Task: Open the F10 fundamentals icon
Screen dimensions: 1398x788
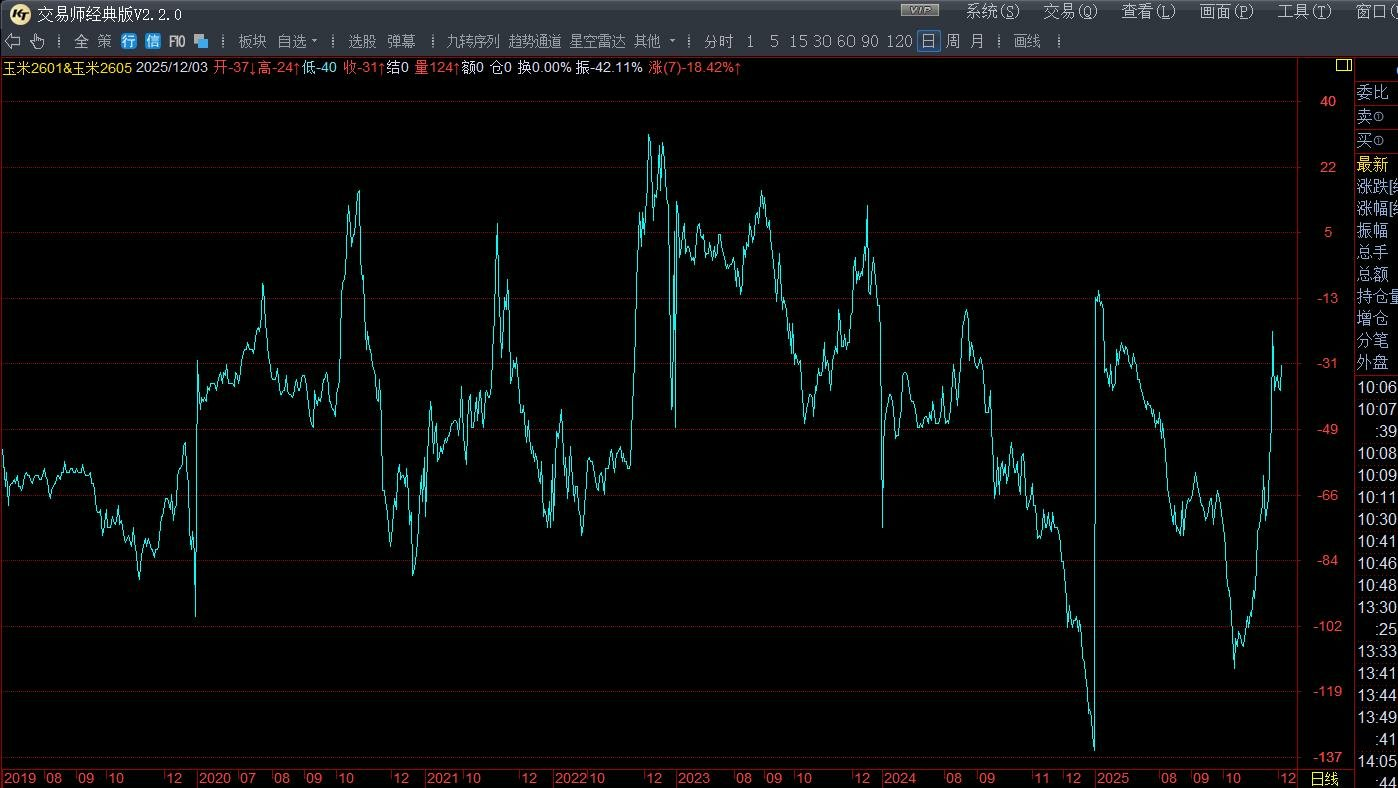Action: pyautogui.click(x=177, y=41)
